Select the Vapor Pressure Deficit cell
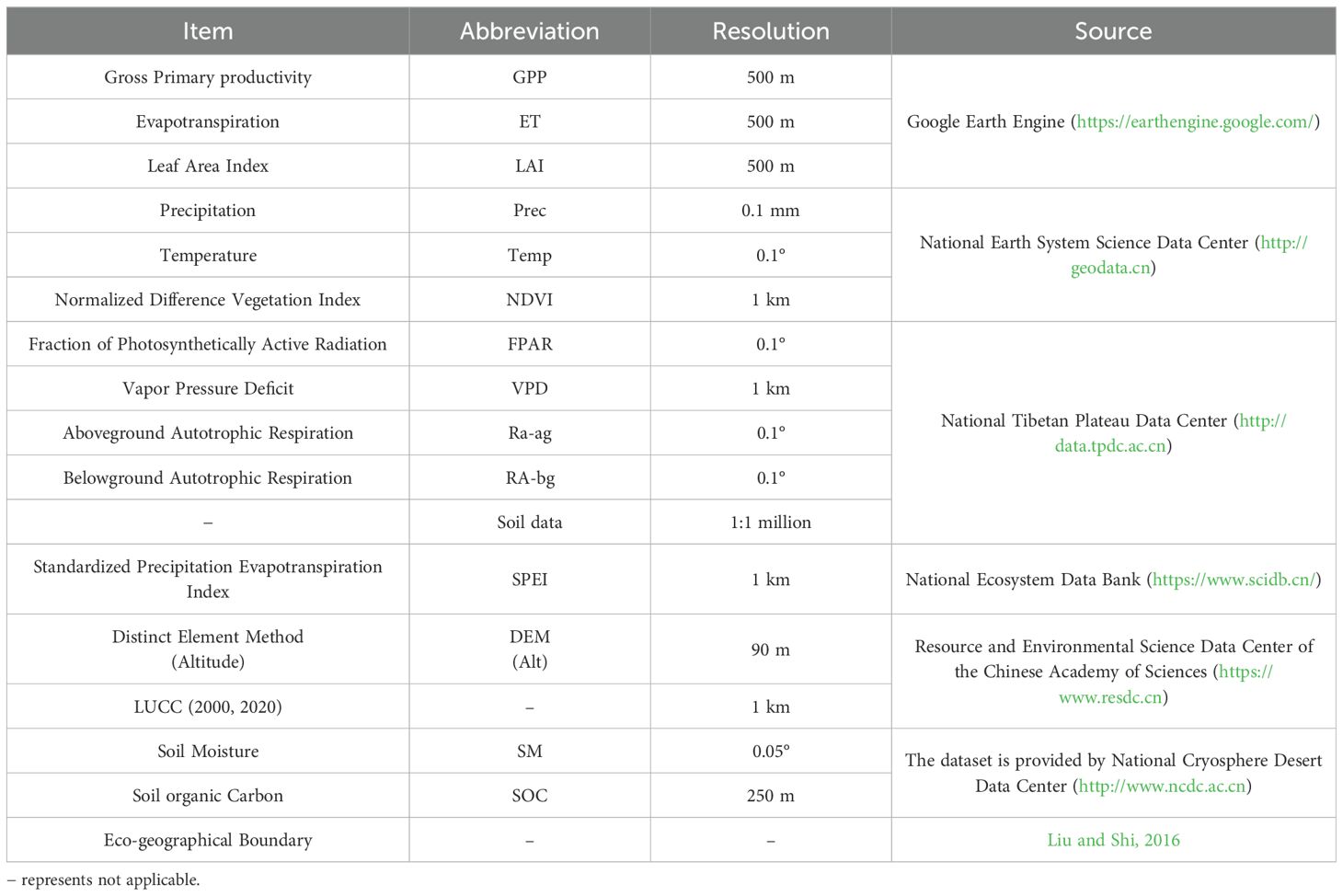 [208, 388]
